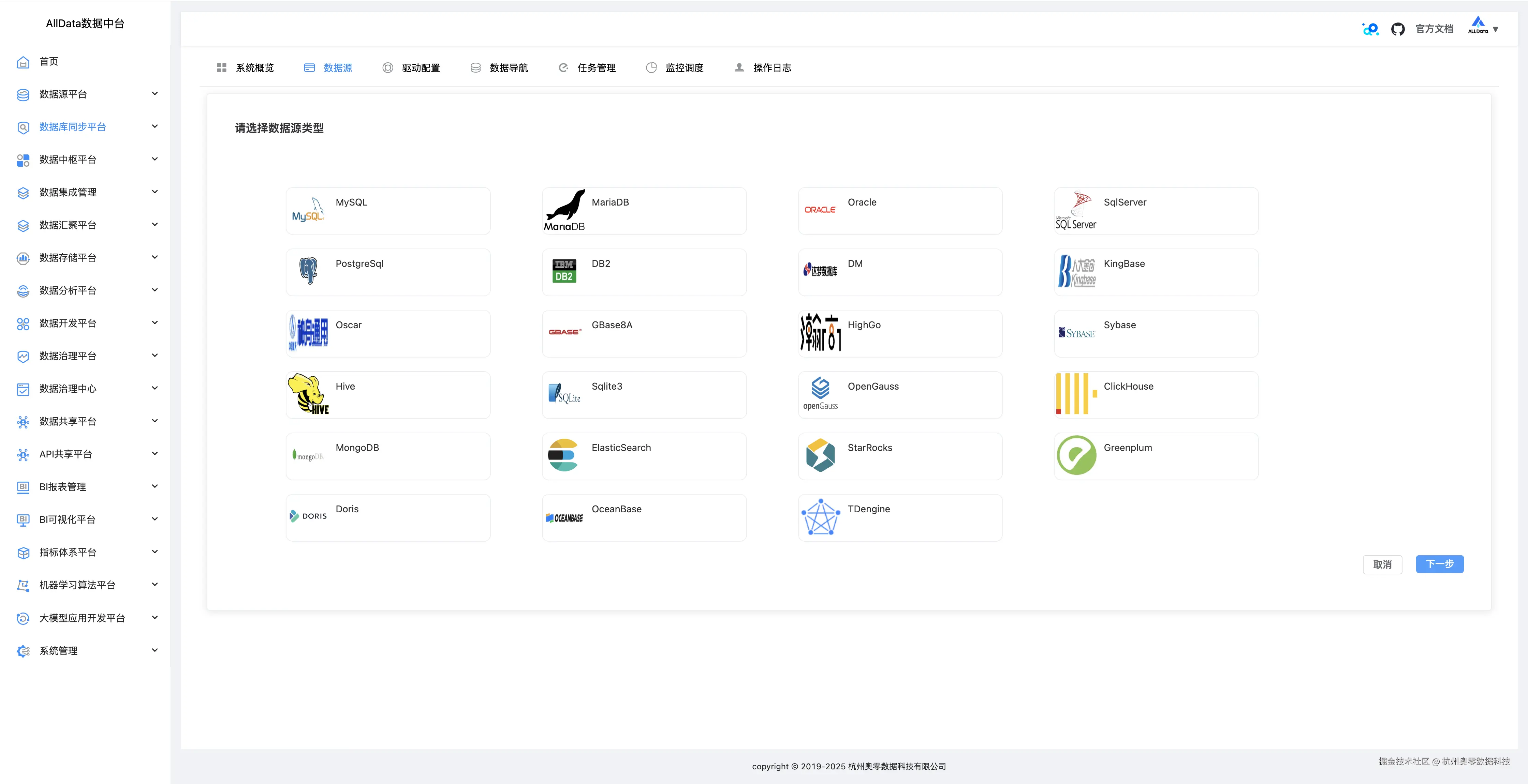Click the TDengine network icon

(820, 517)
